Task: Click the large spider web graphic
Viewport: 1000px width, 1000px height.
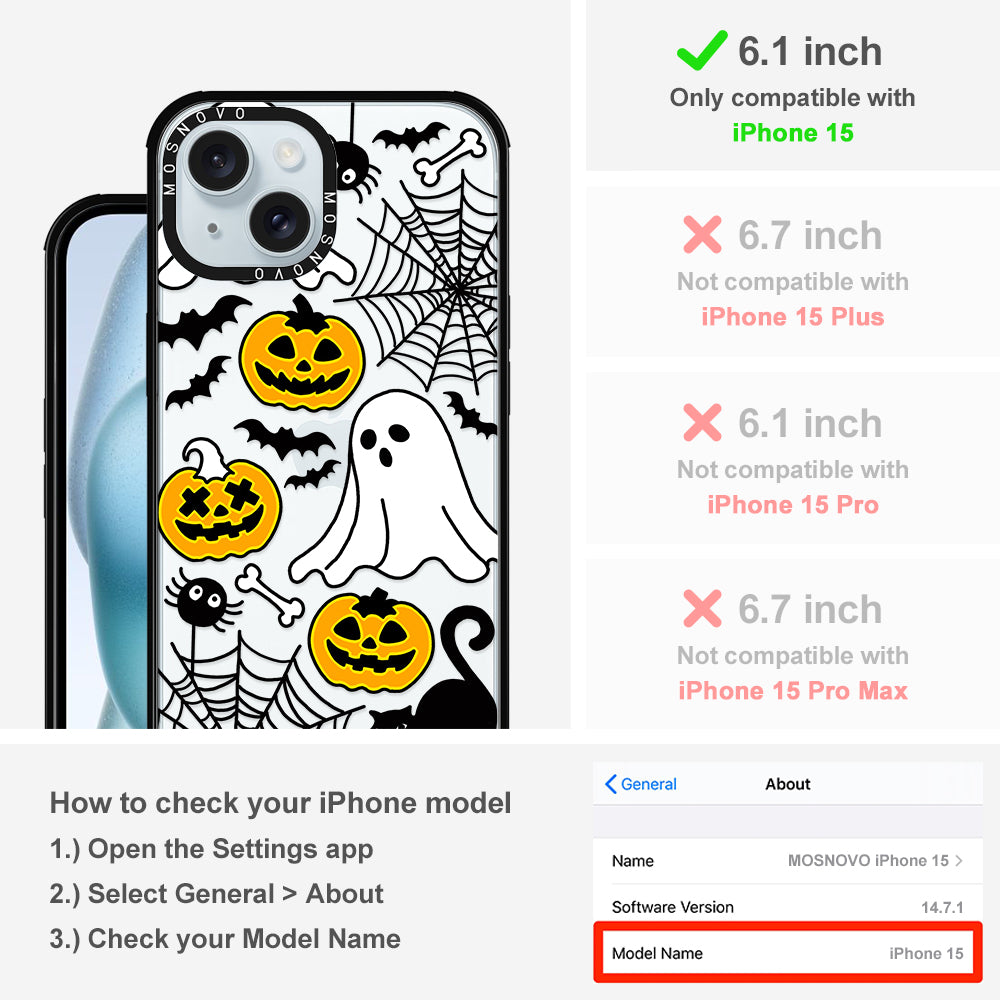Action: 424,287
